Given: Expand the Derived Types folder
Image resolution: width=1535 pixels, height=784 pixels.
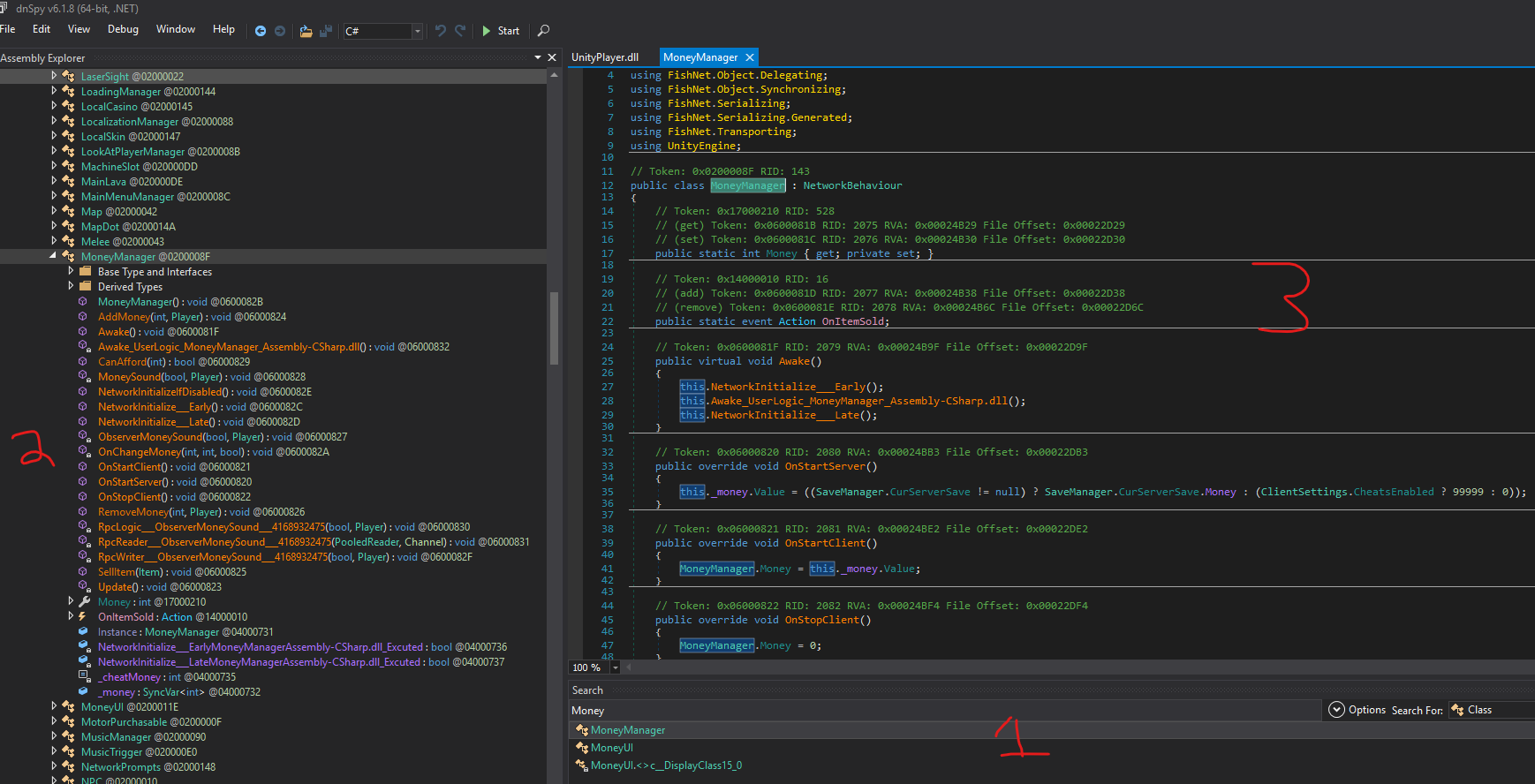Looking at the screenshot, I should 71,286.
